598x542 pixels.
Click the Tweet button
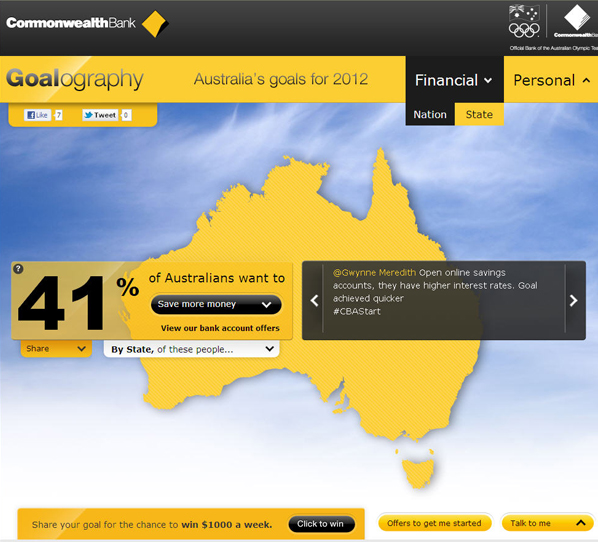(x=100, y=115)
